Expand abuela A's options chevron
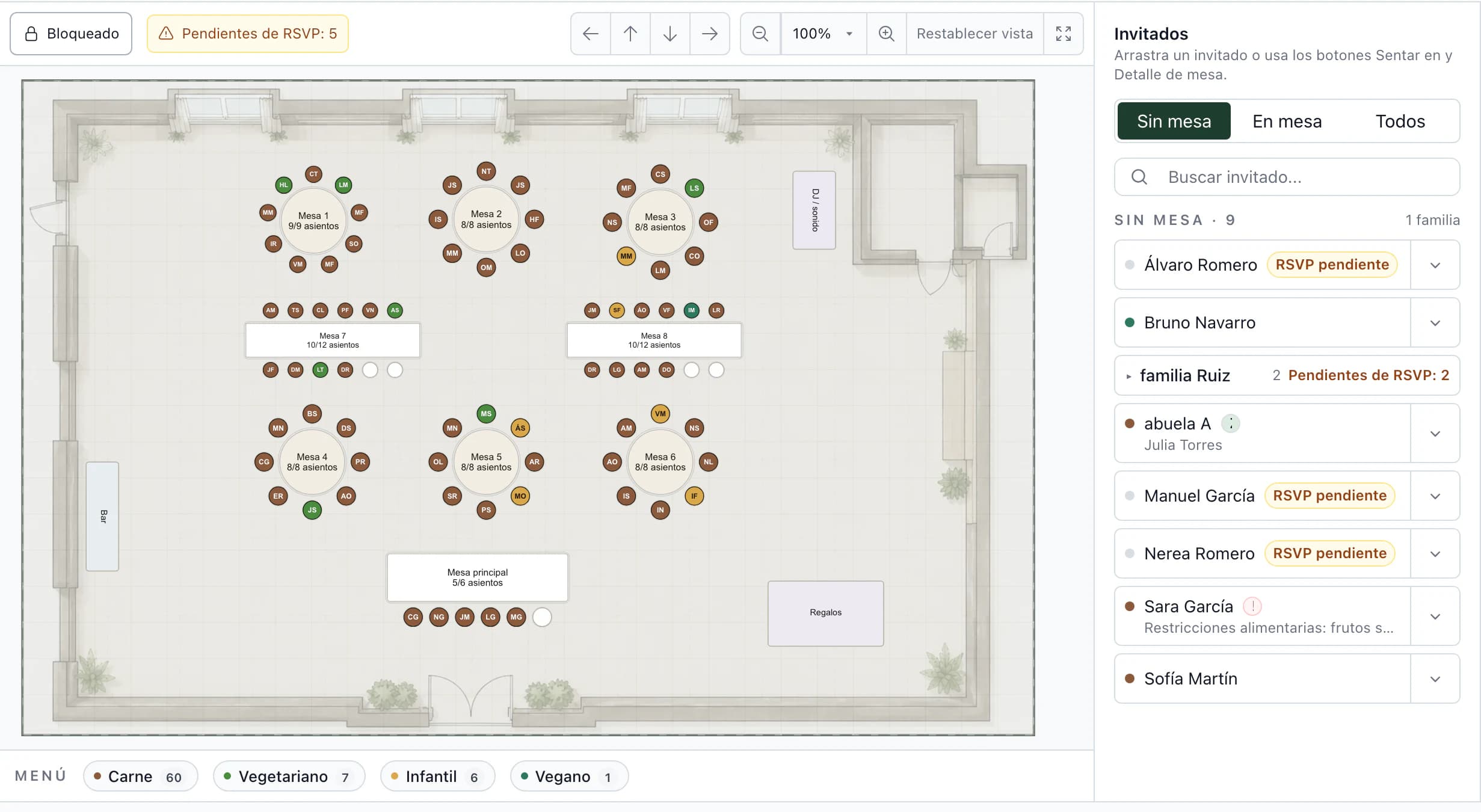 1435,434
